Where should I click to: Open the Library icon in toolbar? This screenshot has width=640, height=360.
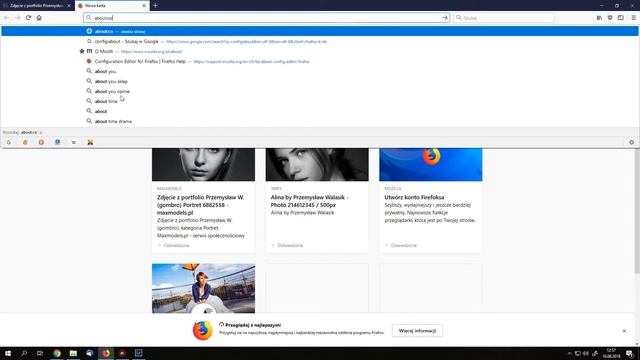pos(599,18)
